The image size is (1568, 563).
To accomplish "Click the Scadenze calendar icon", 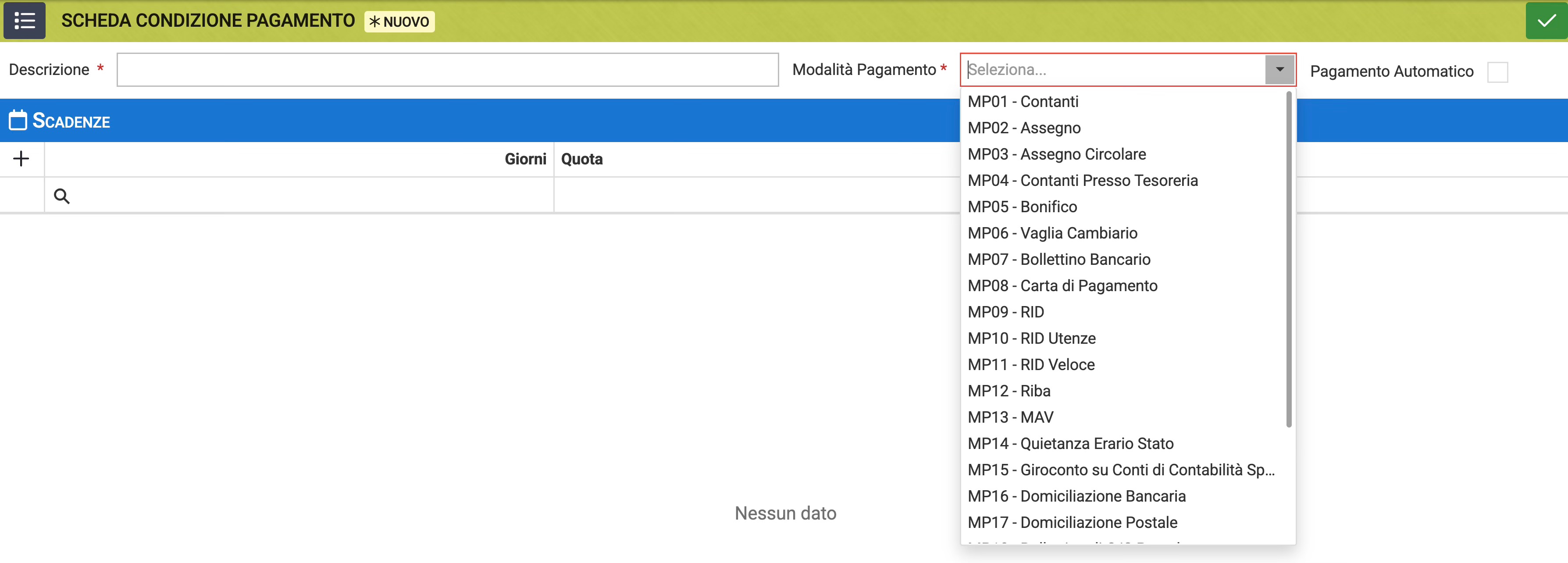I will (18, 121).
